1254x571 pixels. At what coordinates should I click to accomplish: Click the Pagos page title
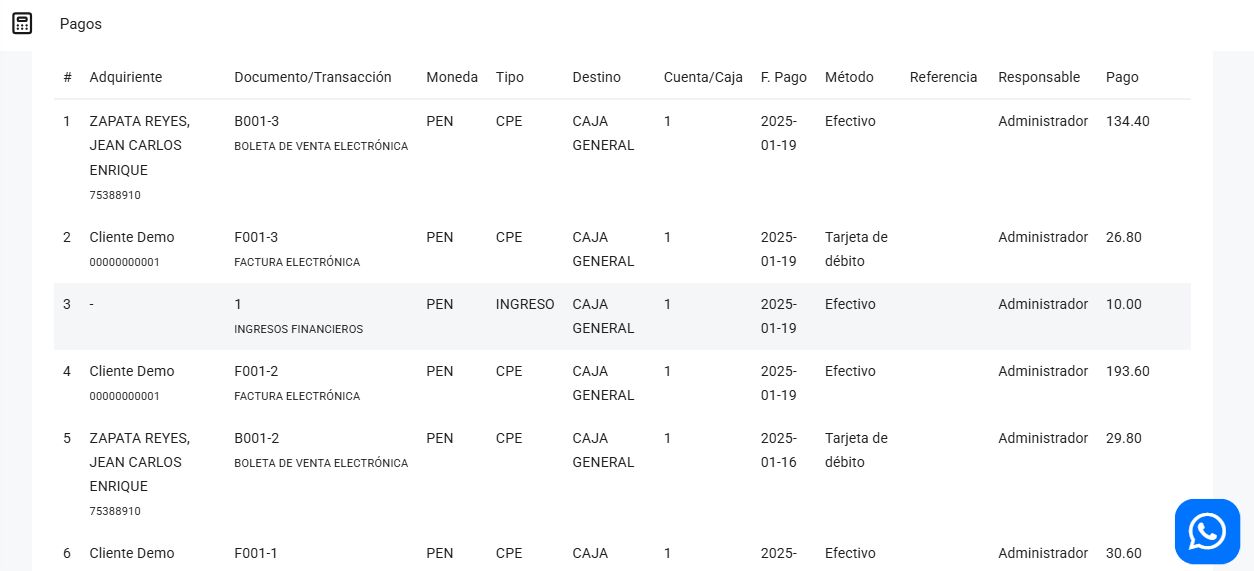pos(81,24)
